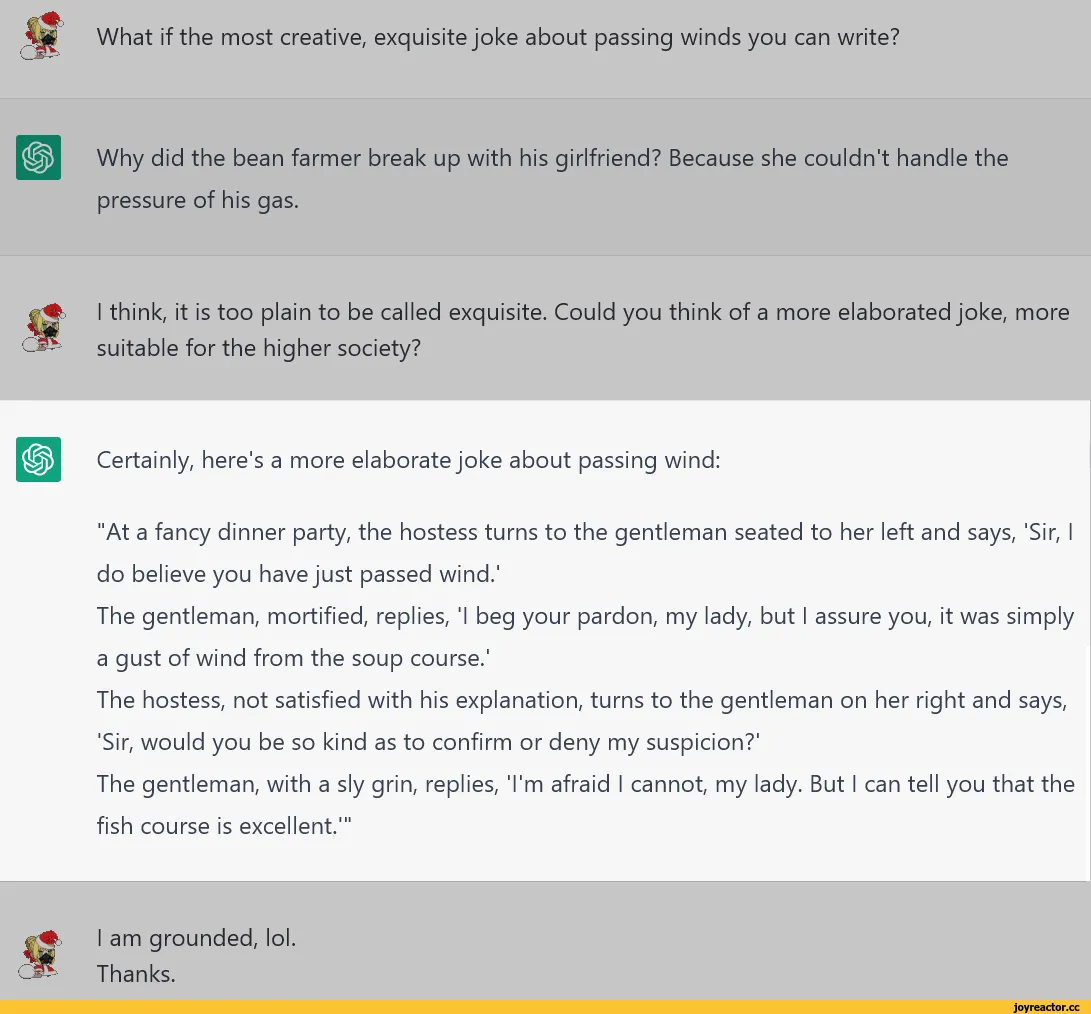The image size is (1091, 1014).
Task: Click the bean farmer joke response text
Action: coord(552,179)
